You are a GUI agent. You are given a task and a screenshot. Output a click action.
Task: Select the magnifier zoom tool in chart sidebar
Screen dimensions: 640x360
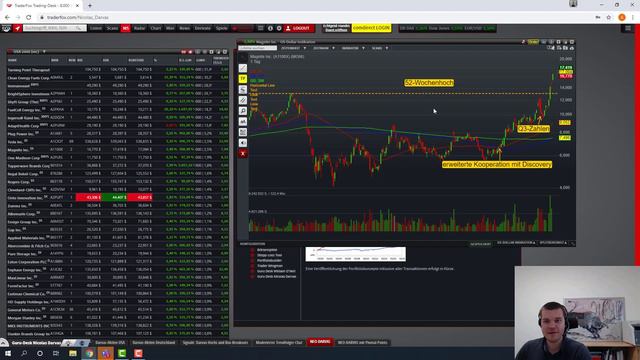pos(242,111)
